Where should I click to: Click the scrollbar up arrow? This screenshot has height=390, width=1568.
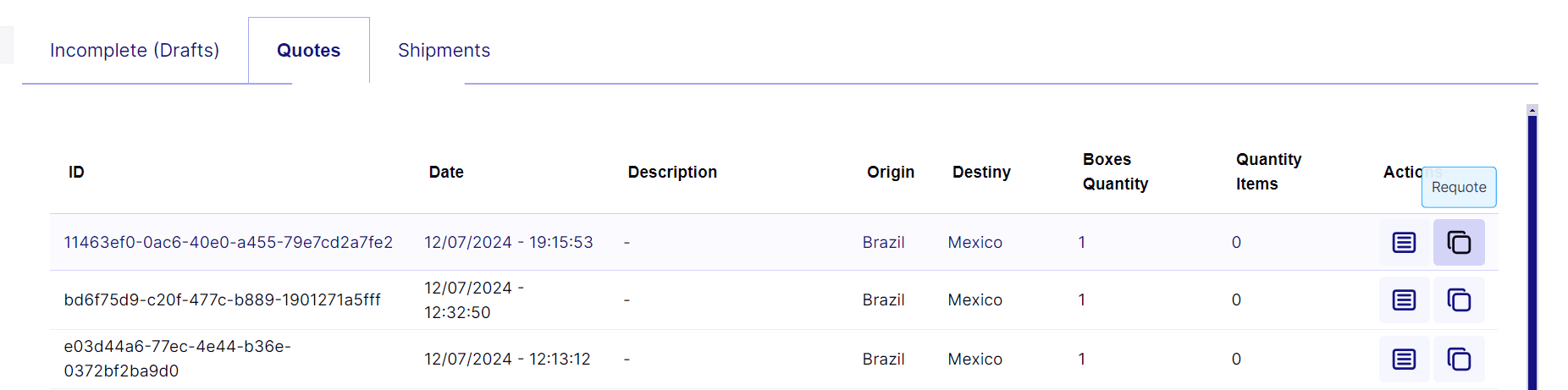(1532, 110)
